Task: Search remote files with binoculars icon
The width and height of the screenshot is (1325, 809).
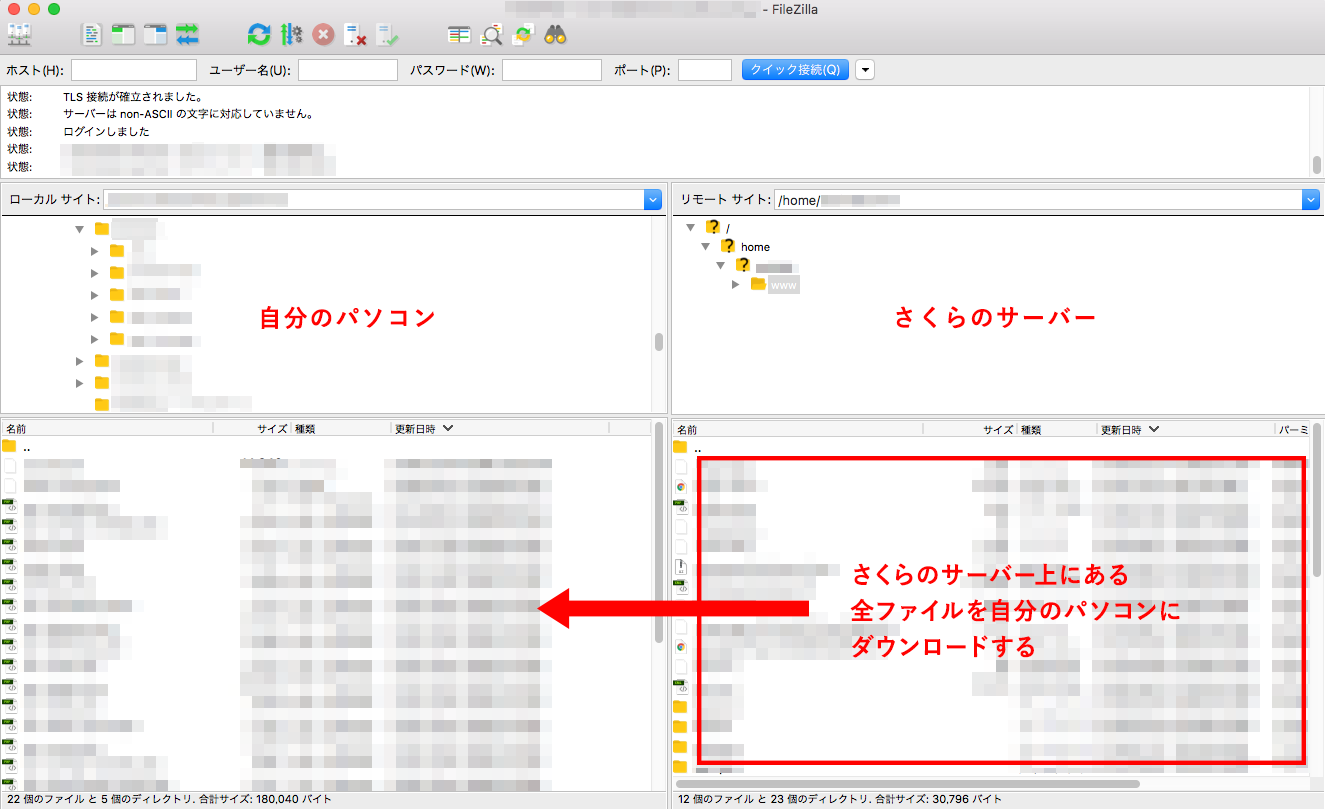Action: [556, 35]
